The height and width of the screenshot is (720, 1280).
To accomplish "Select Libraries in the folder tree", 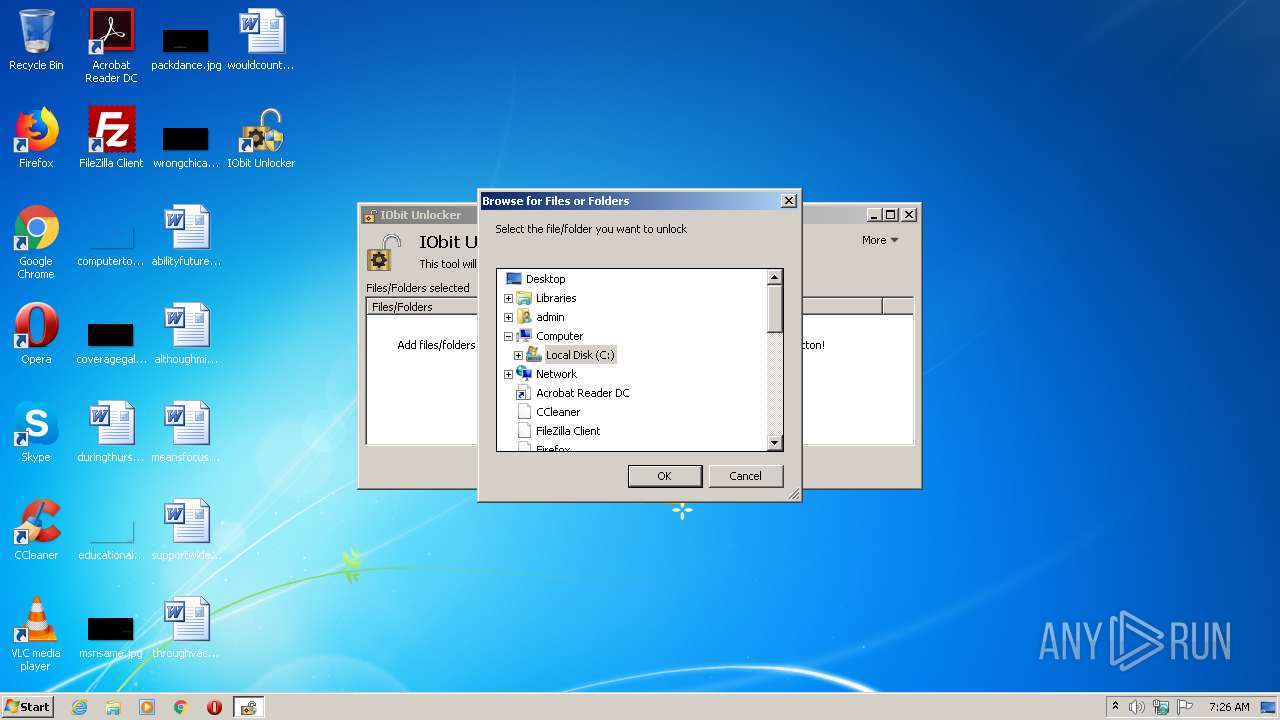I will (556, 298).
